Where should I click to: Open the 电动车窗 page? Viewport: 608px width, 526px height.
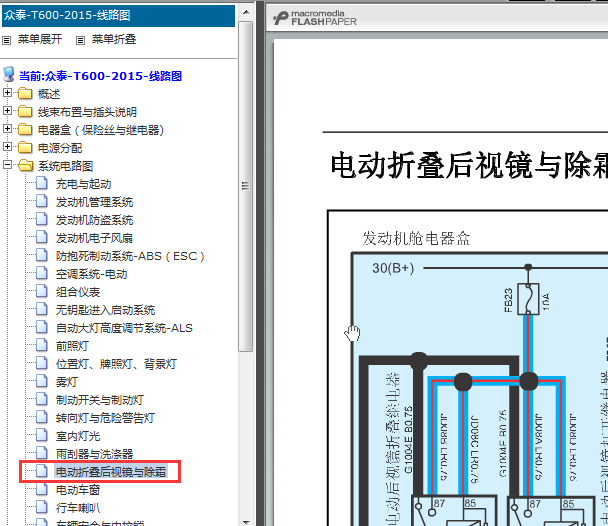[x=78, y=490]
